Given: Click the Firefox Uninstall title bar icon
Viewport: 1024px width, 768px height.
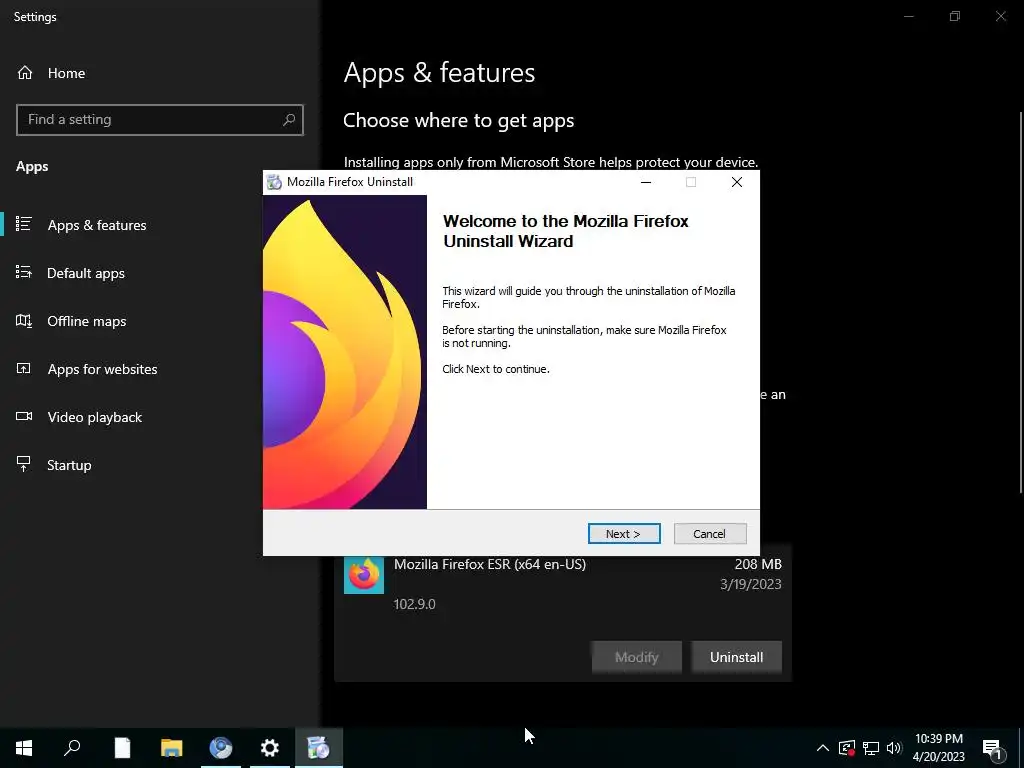Looking at the screenshot, I should [274, 182].
